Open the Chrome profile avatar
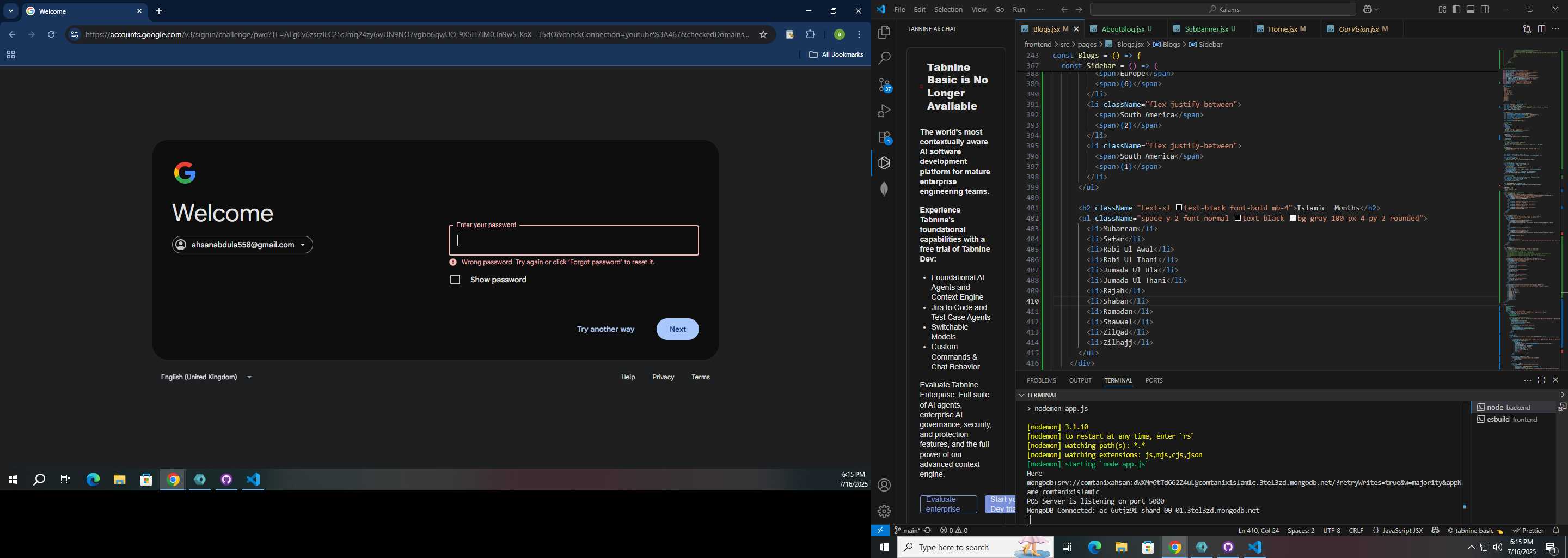 [x=839, y=35]
